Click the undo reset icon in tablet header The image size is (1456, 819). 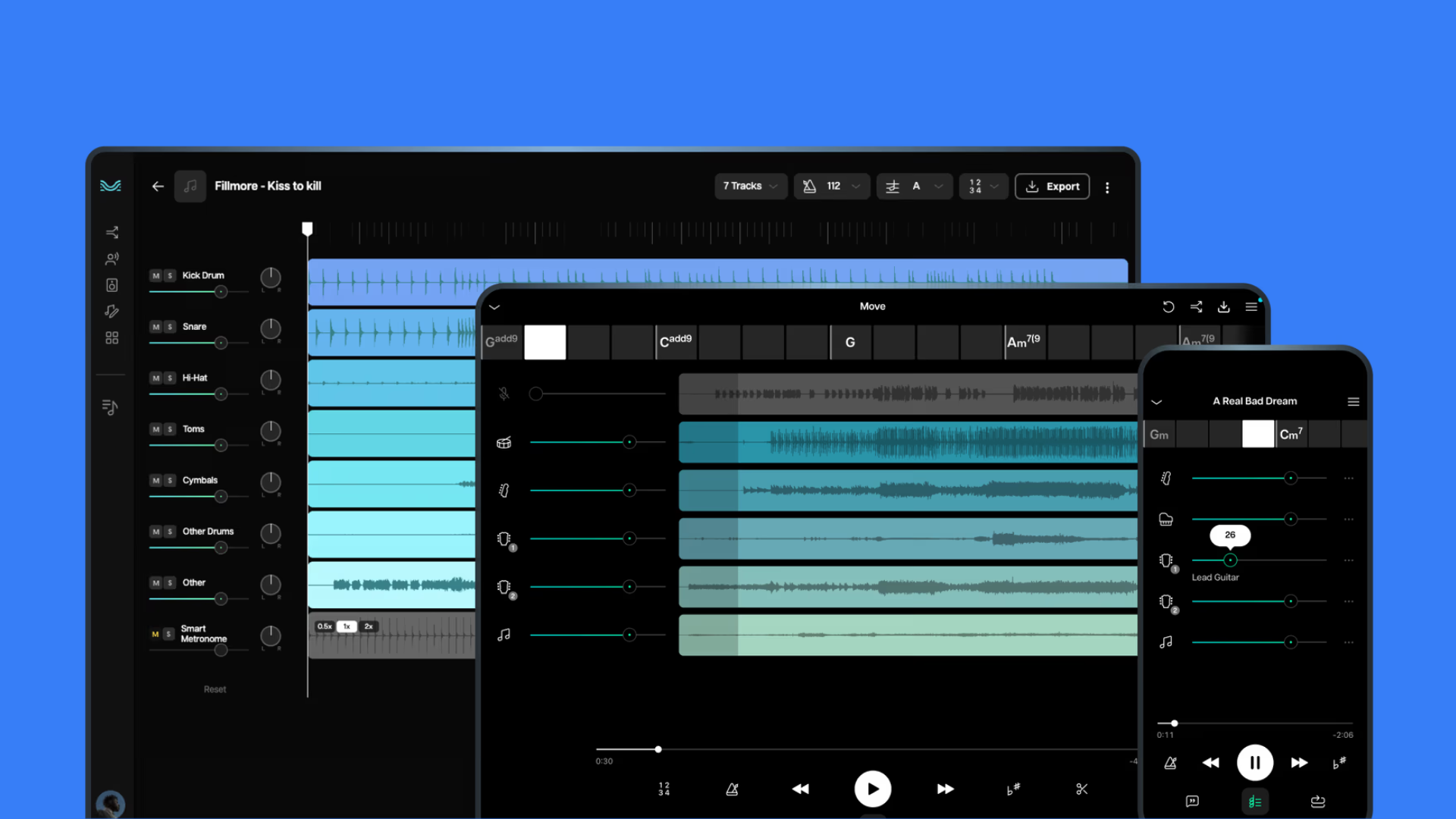(1169, 307)
